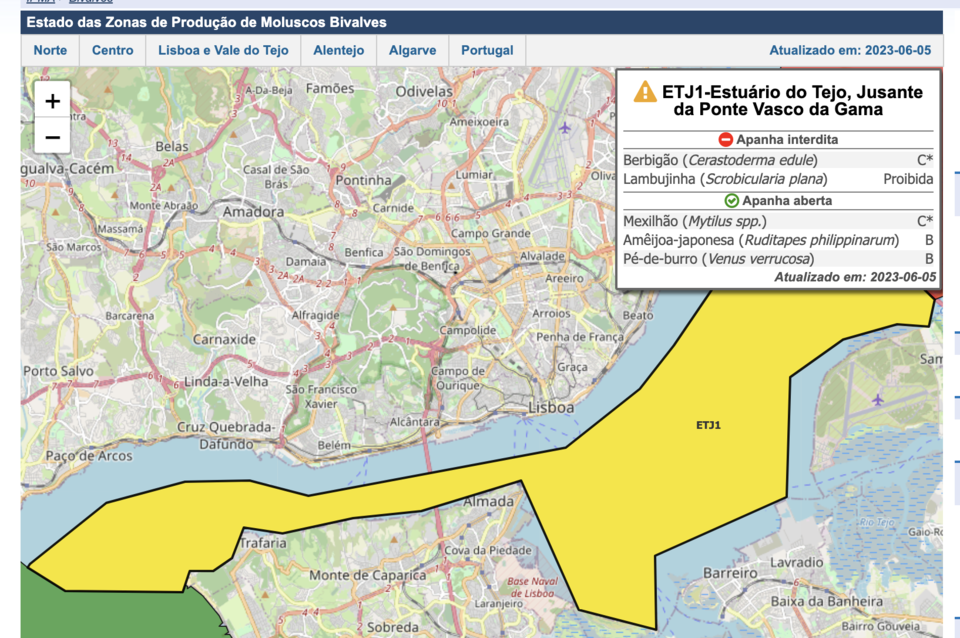Click the Lisbon airport plane icon

coord(566,128)
